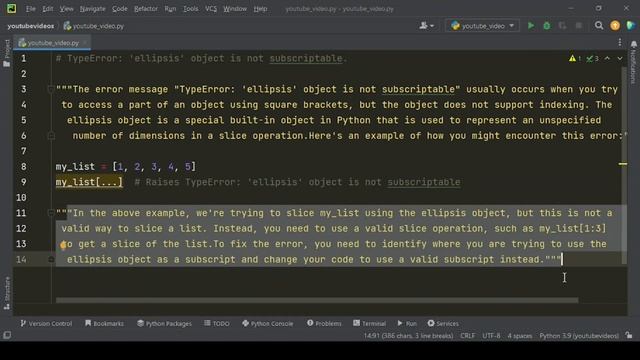Click the orange update notification icon
Viewport: 640px width, 360px height.
[615, 26]
